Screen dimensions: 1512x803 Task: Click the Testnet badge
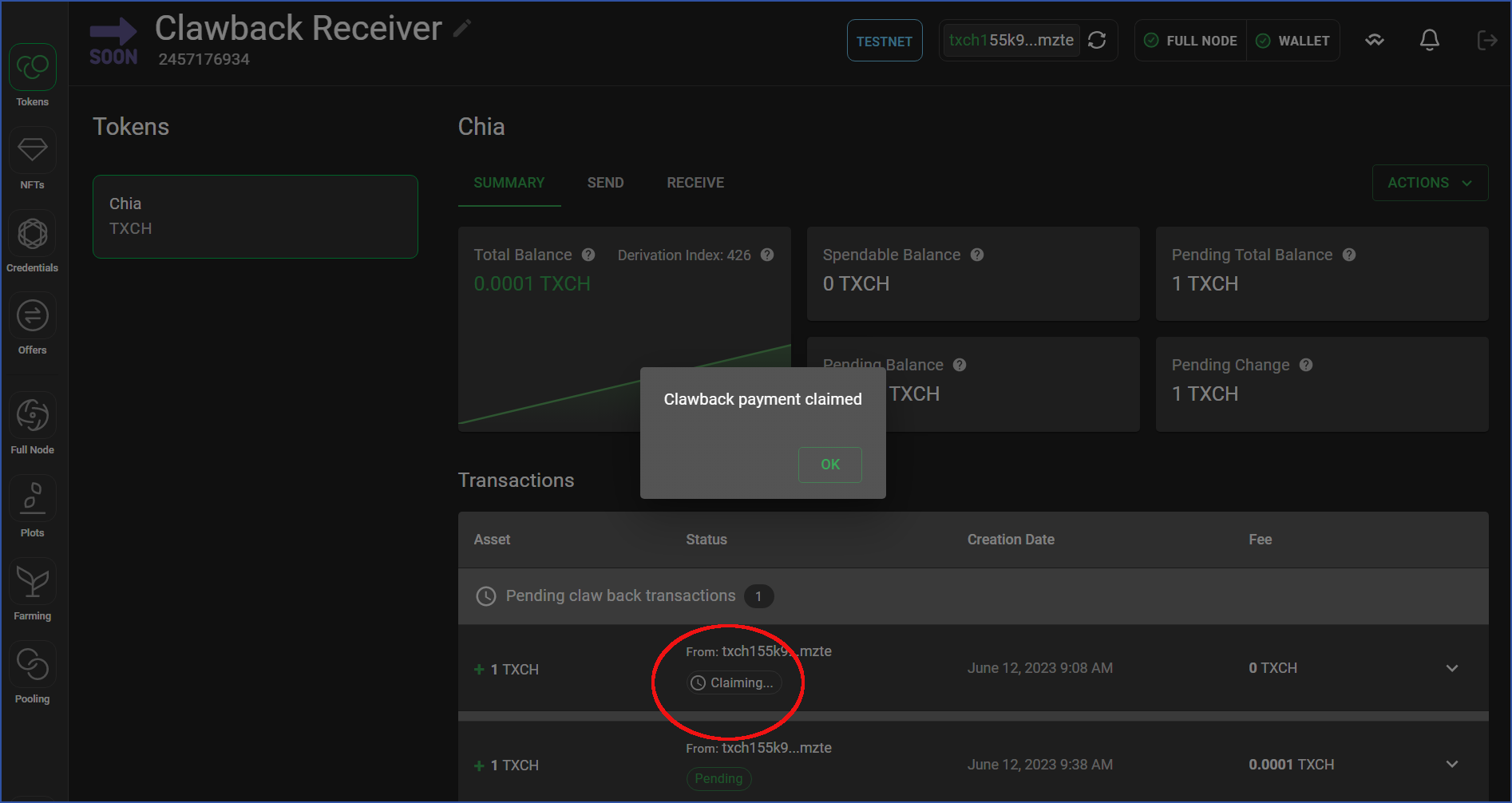(885, 41)
